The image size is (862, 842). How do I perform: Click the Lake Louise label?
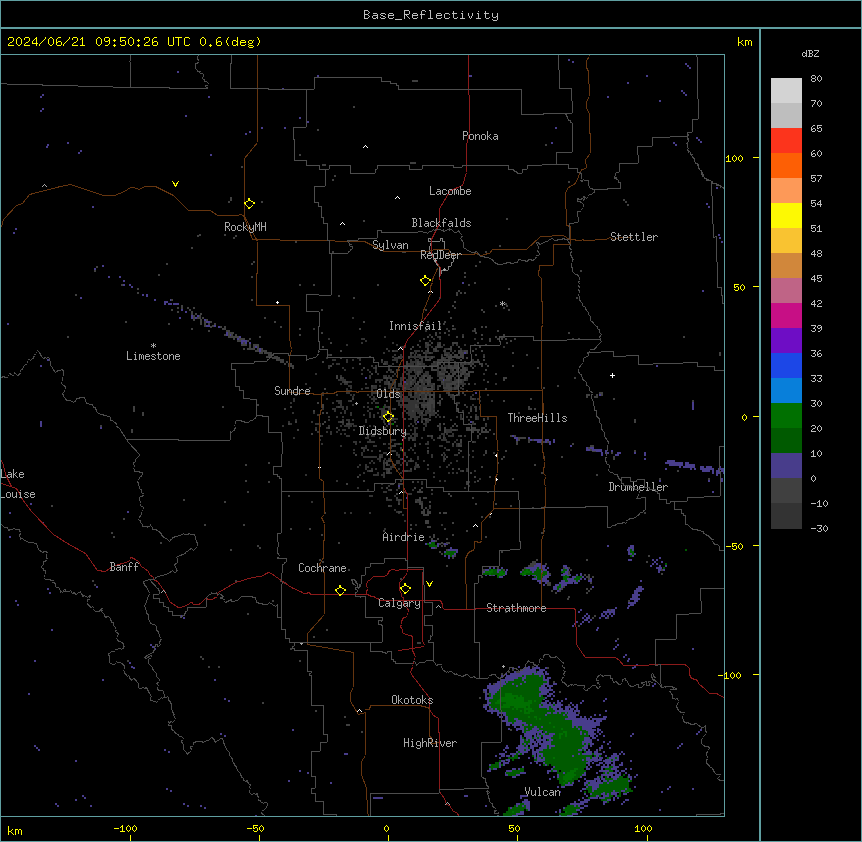click(x=18, y=484)
